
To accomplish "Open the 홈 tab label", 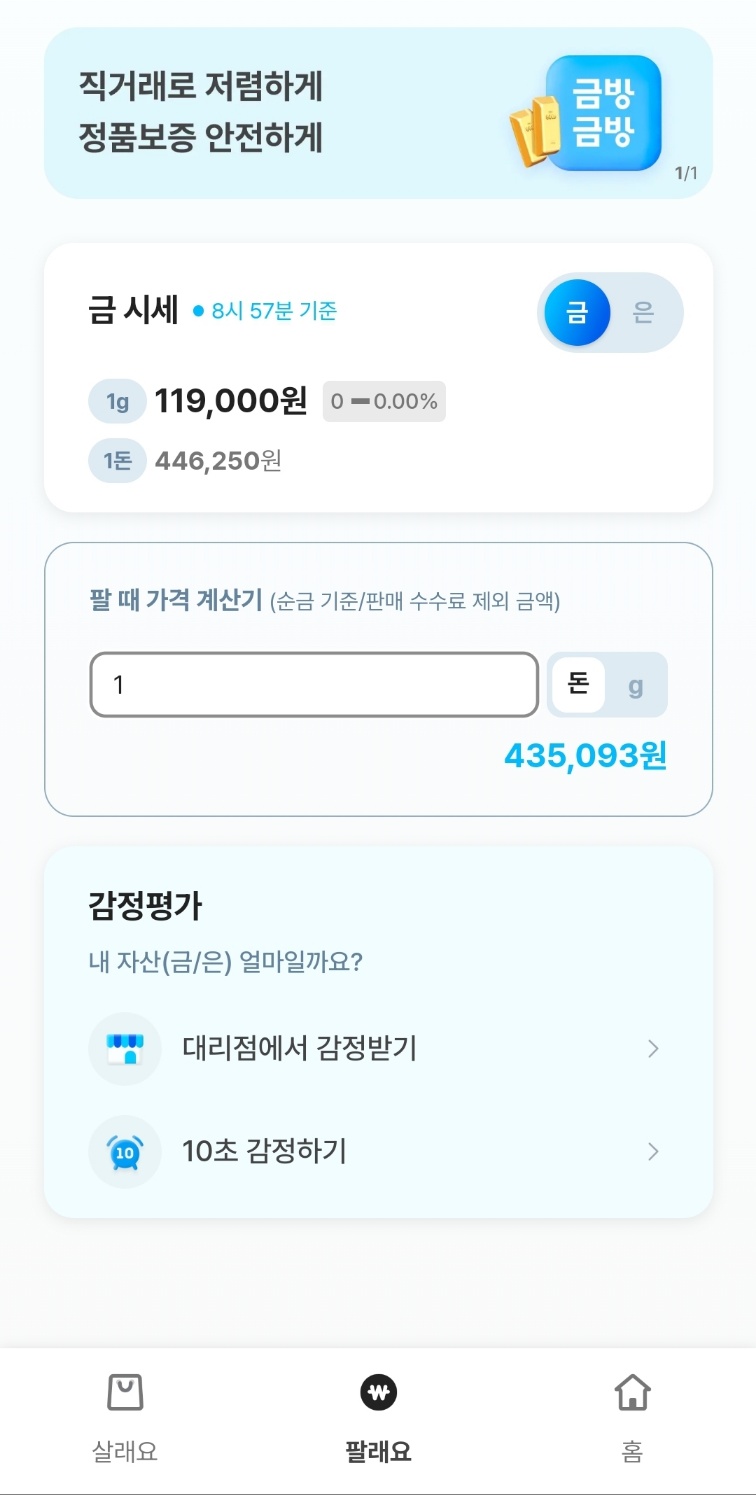I will point(632,1452).
